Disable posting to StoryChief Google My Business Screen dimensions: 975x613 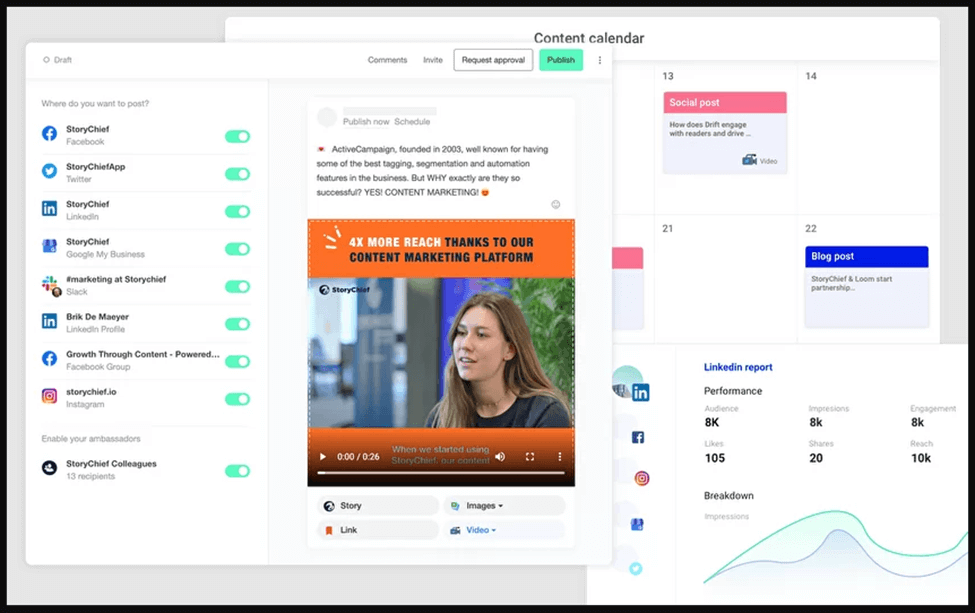(x=237, y=246)
